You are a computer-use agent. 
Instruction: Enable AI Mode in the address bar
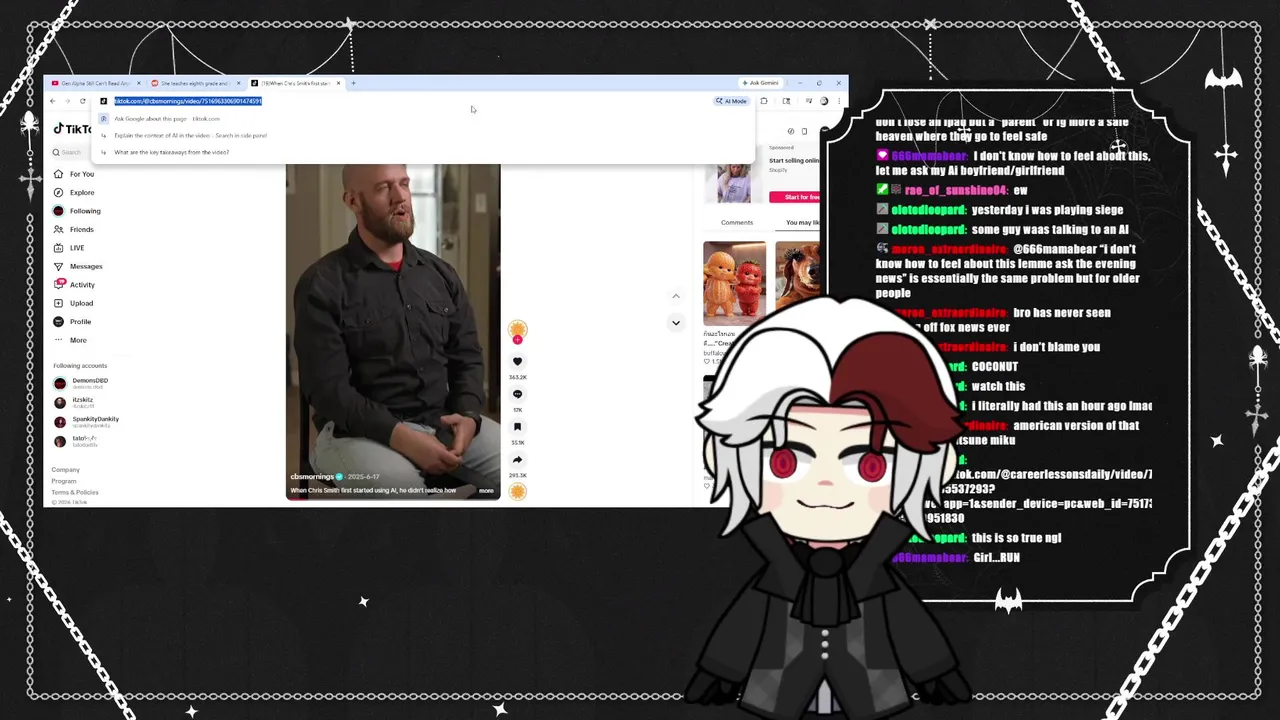pyautogui.click(x=732, y=101)
